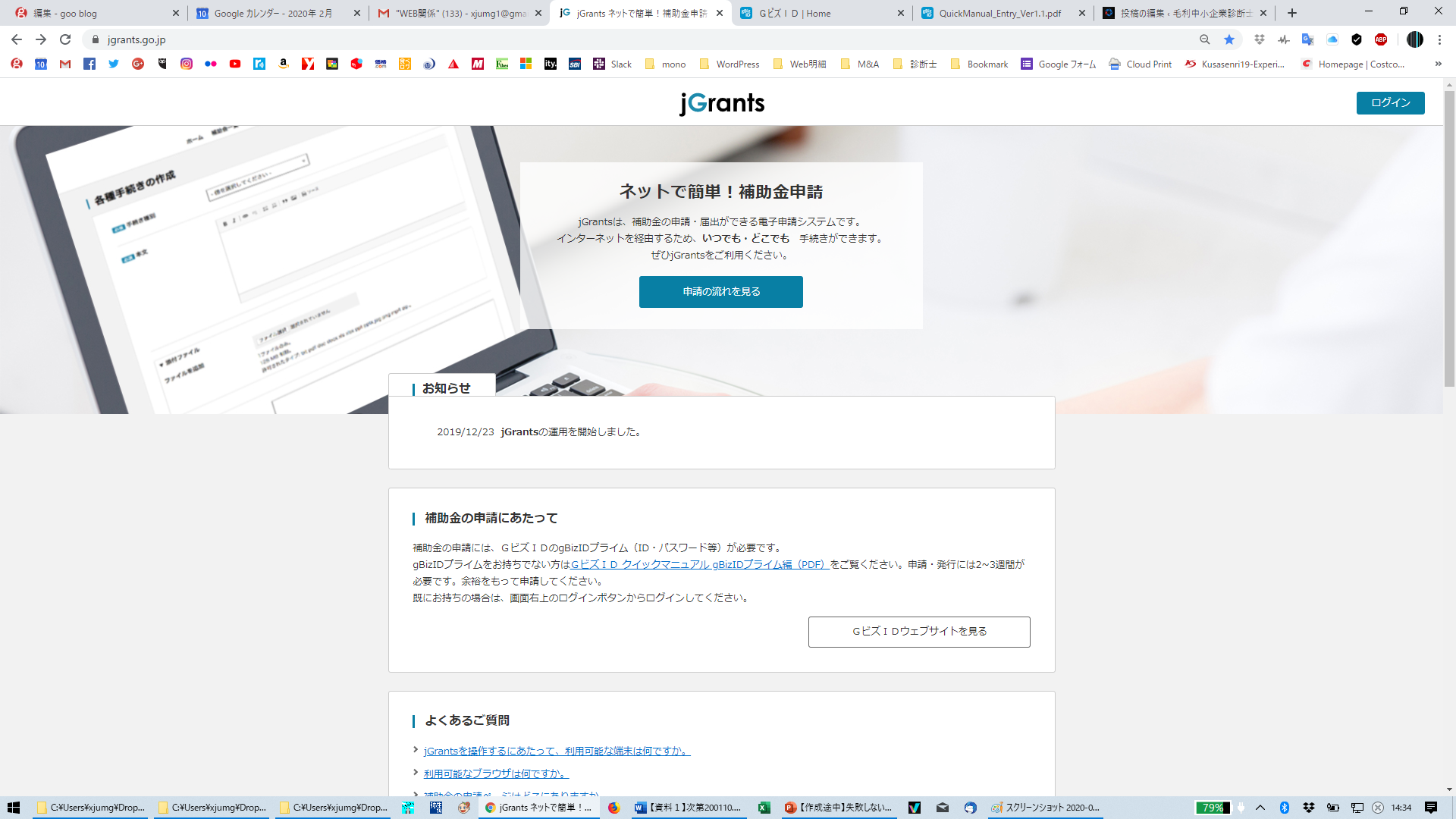Click the bookmark star in address bar

(1229, 39)
